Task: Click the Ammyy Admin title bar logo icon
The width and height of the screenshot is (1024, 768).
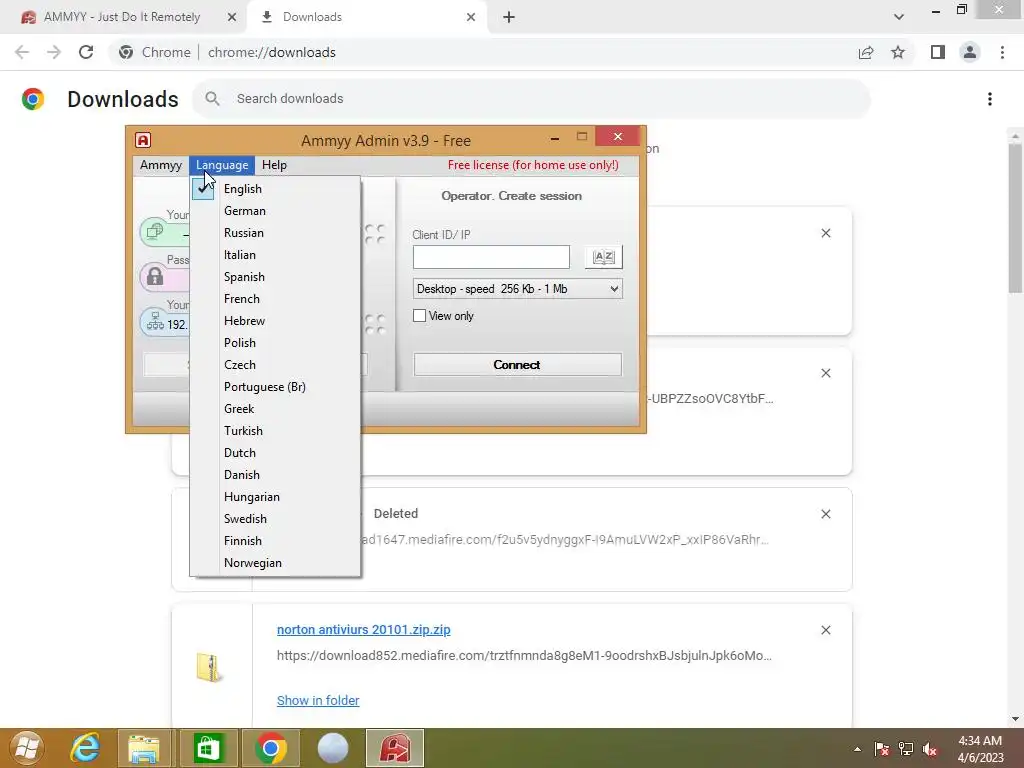Action: tap(143, 140)
